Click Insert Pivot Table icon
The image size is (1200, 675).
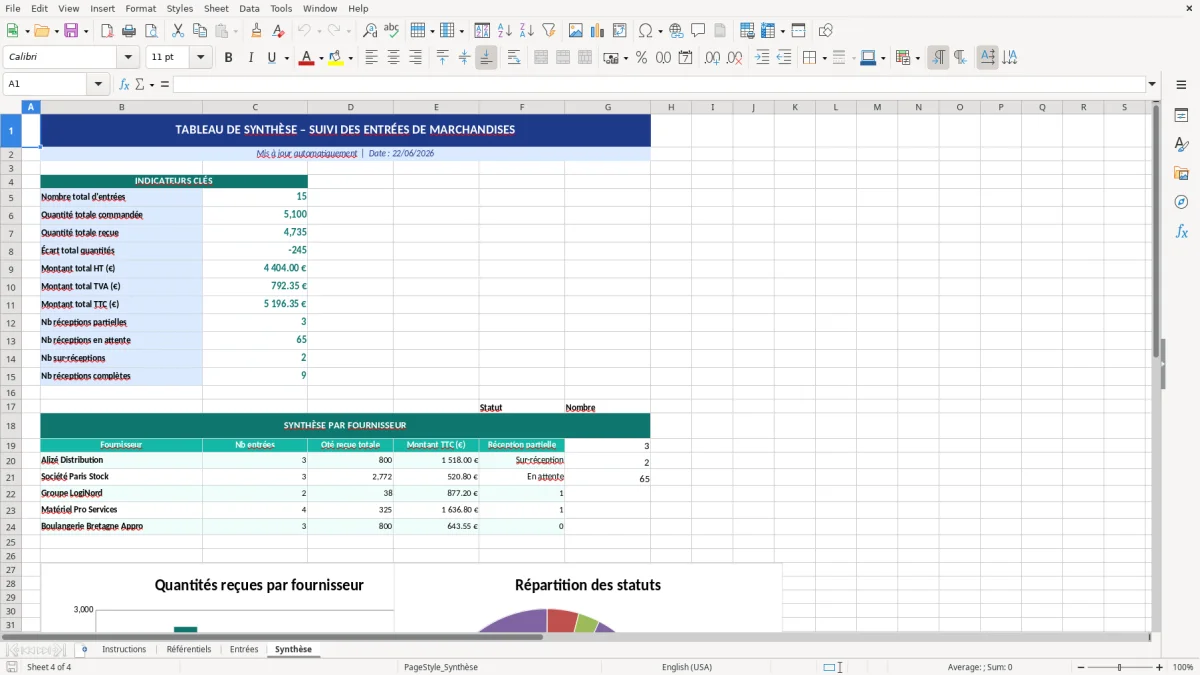click(x=620, y=31)
